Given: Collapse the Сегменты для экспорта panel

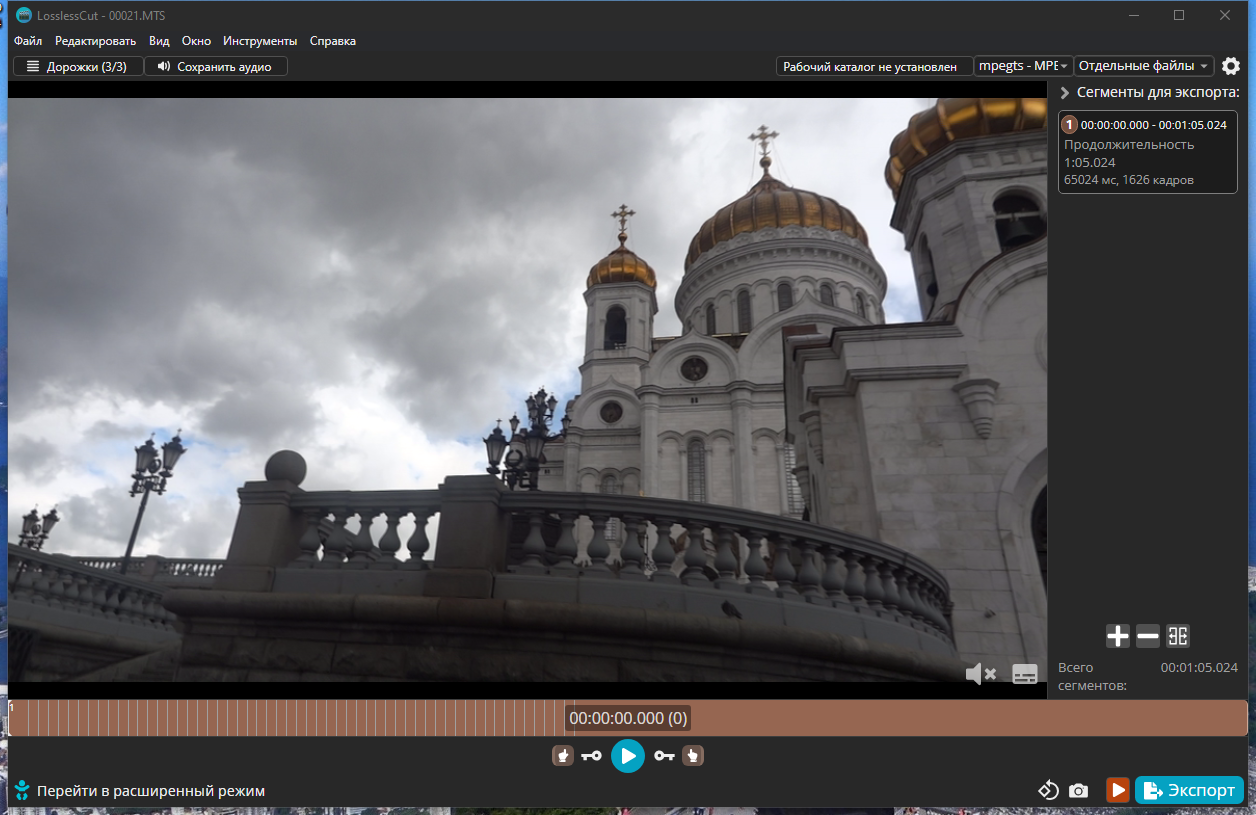Looking at the screenshot, I should coord(1065,93).
